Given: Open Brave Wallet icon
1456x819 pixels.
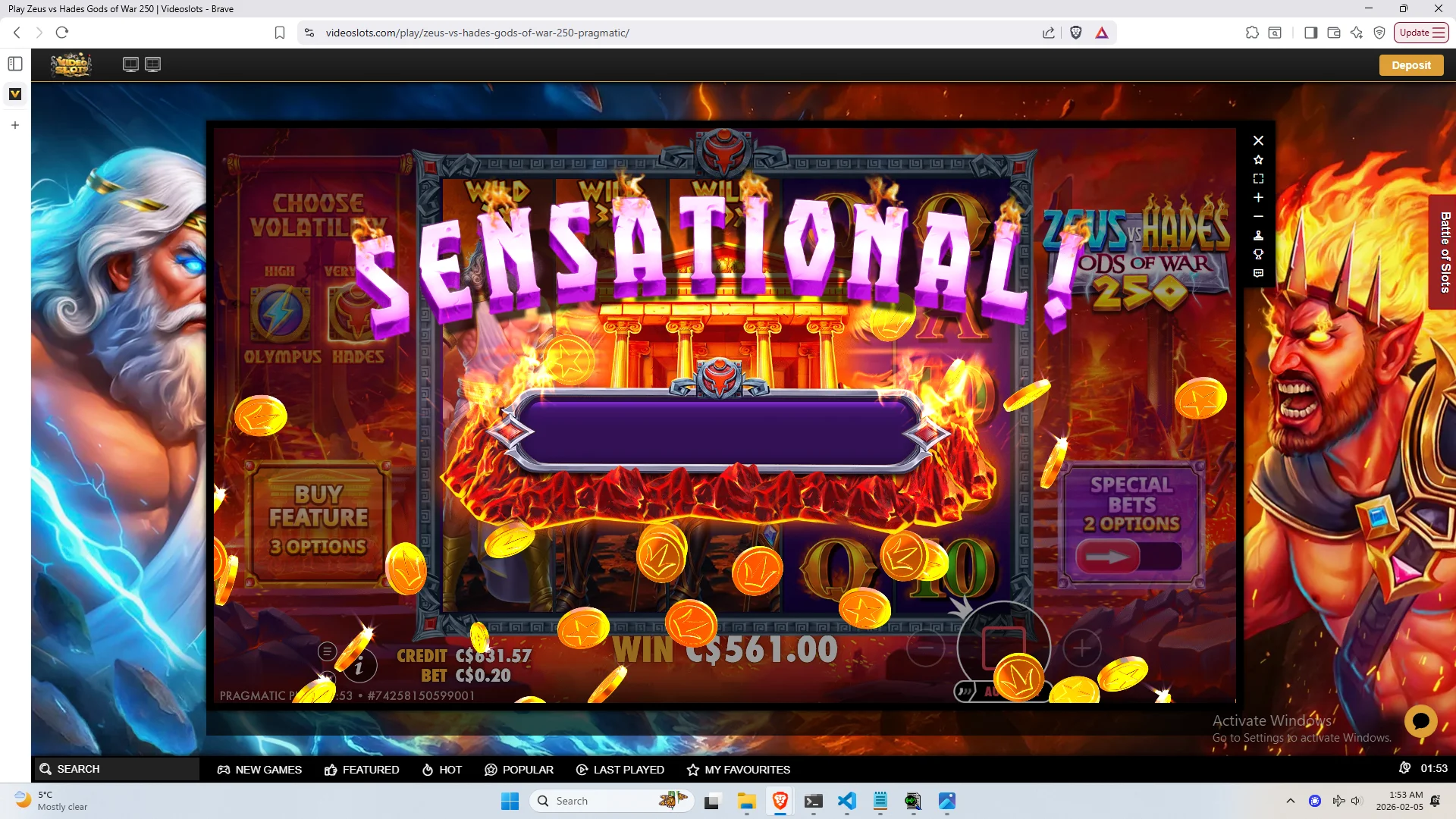Looking at the screenshot, I should click(x=1334, y=33).
